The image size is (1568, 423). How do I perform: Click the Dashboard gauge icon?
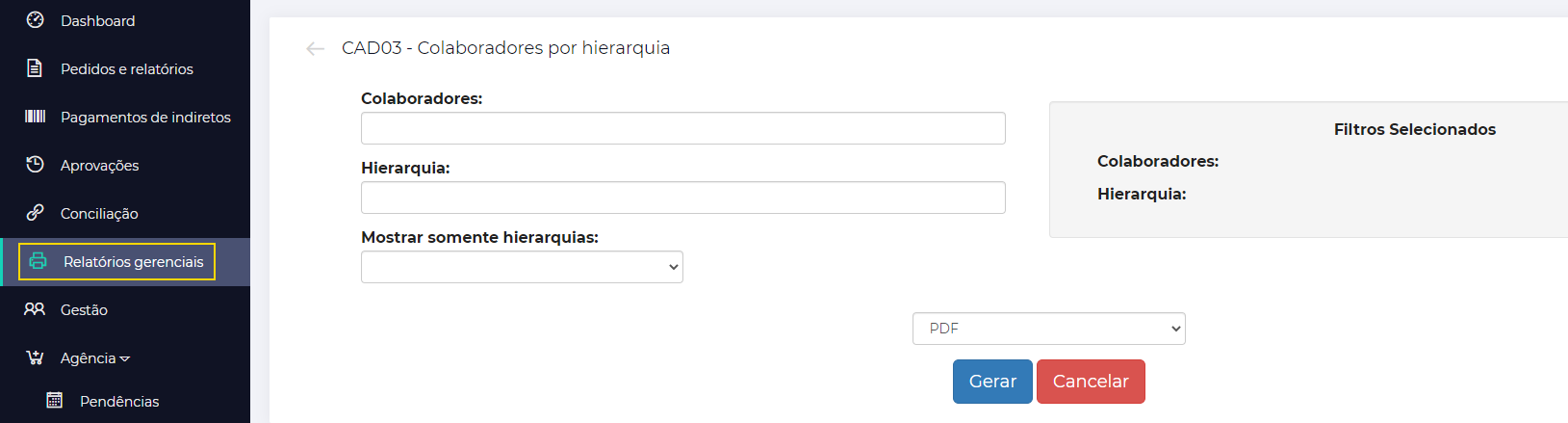[35, 20]
